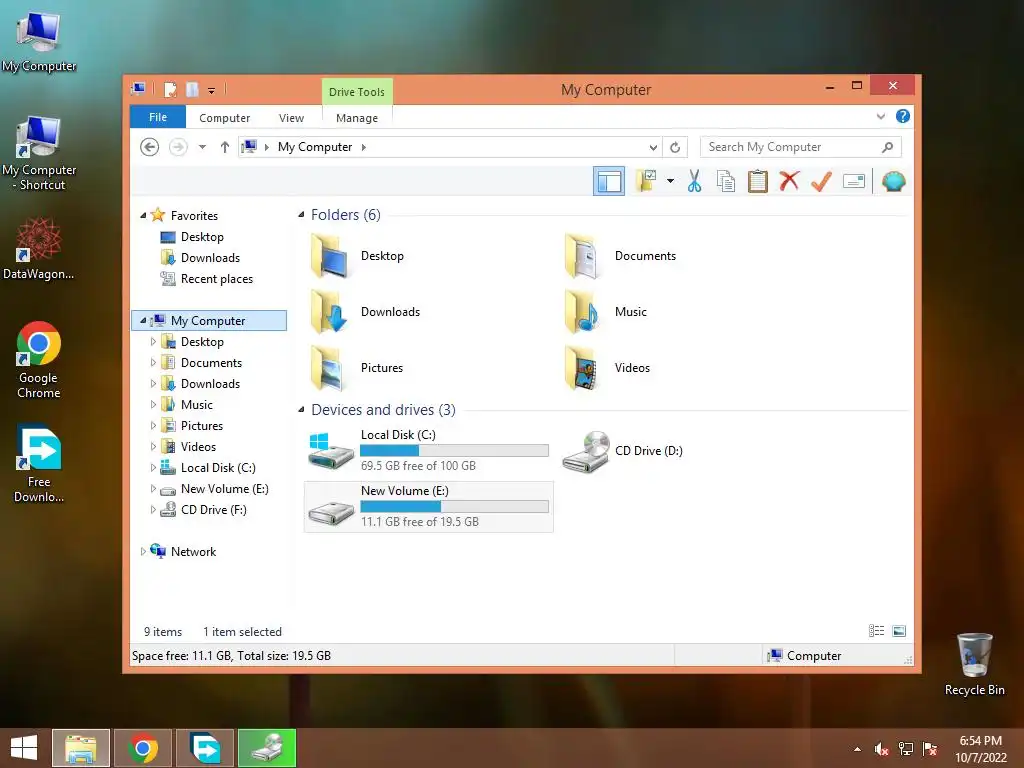Click the orange checkmark Properties icon
Image resolution: width=1024 pixels, height=768 pixels.
click(x=821, y=181)
